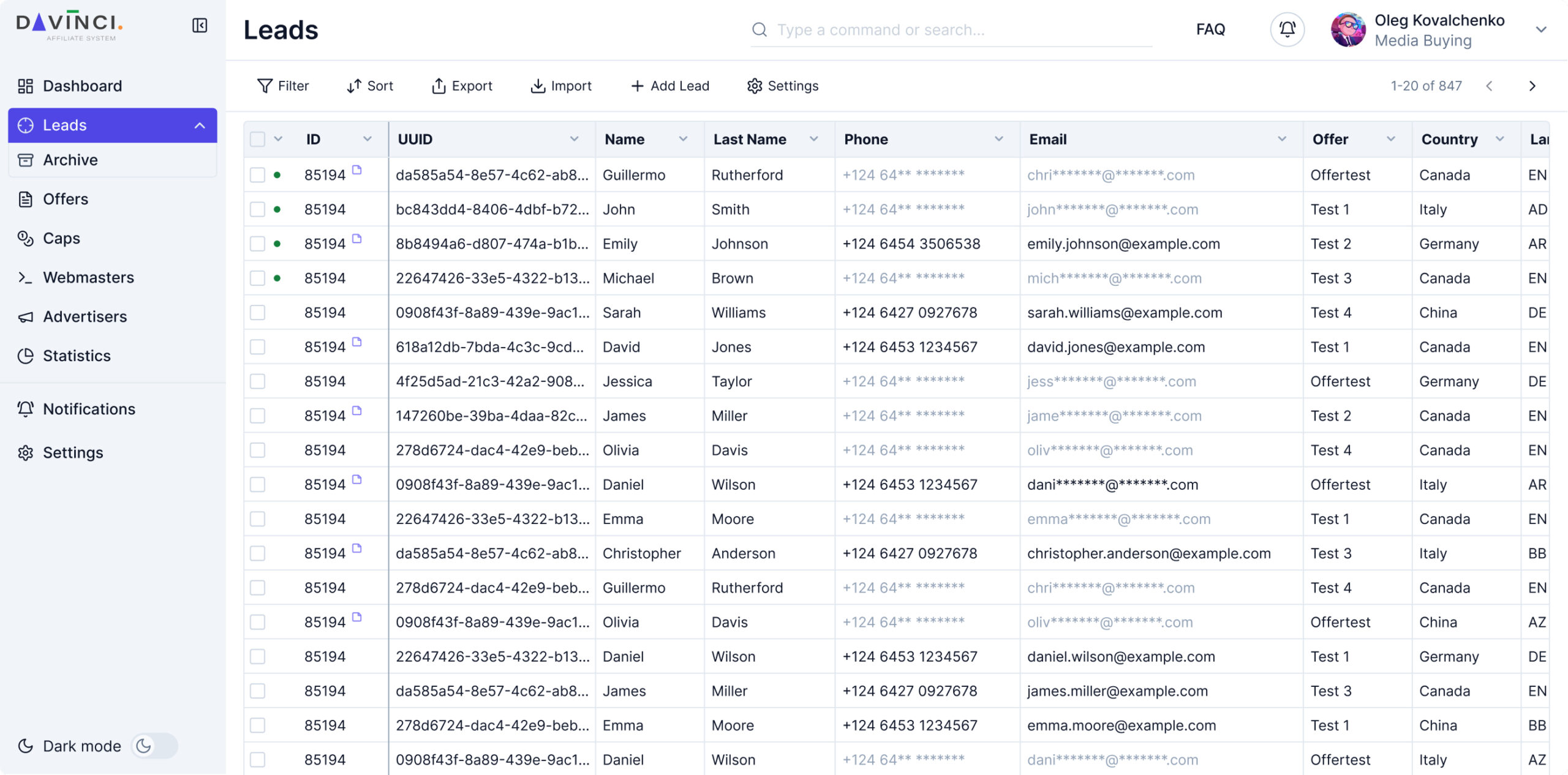Click the Filter funnel icon

coord(265,86)
